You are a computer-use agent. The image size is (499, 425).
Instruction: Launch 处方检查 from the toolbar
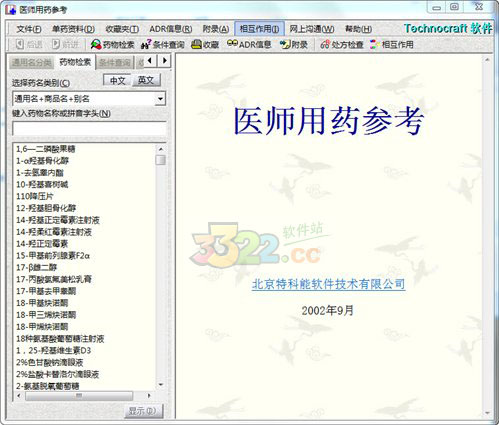[x=342, y=44]
